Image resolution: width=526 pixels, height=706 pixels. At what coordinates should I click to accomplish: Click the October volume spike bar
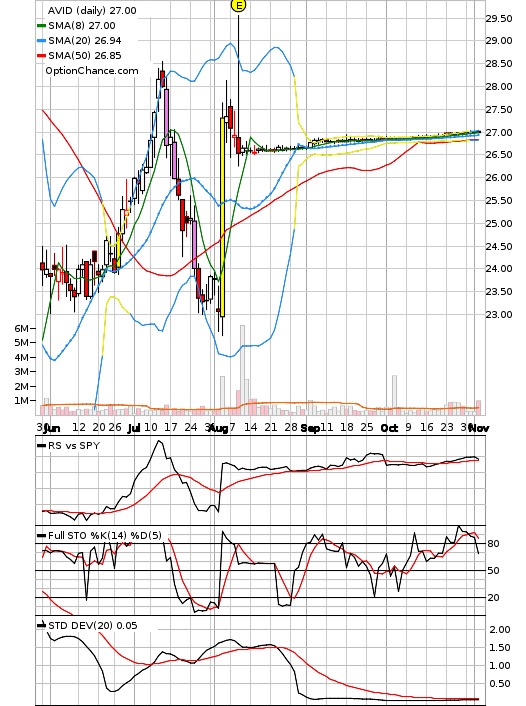(394, 392)
